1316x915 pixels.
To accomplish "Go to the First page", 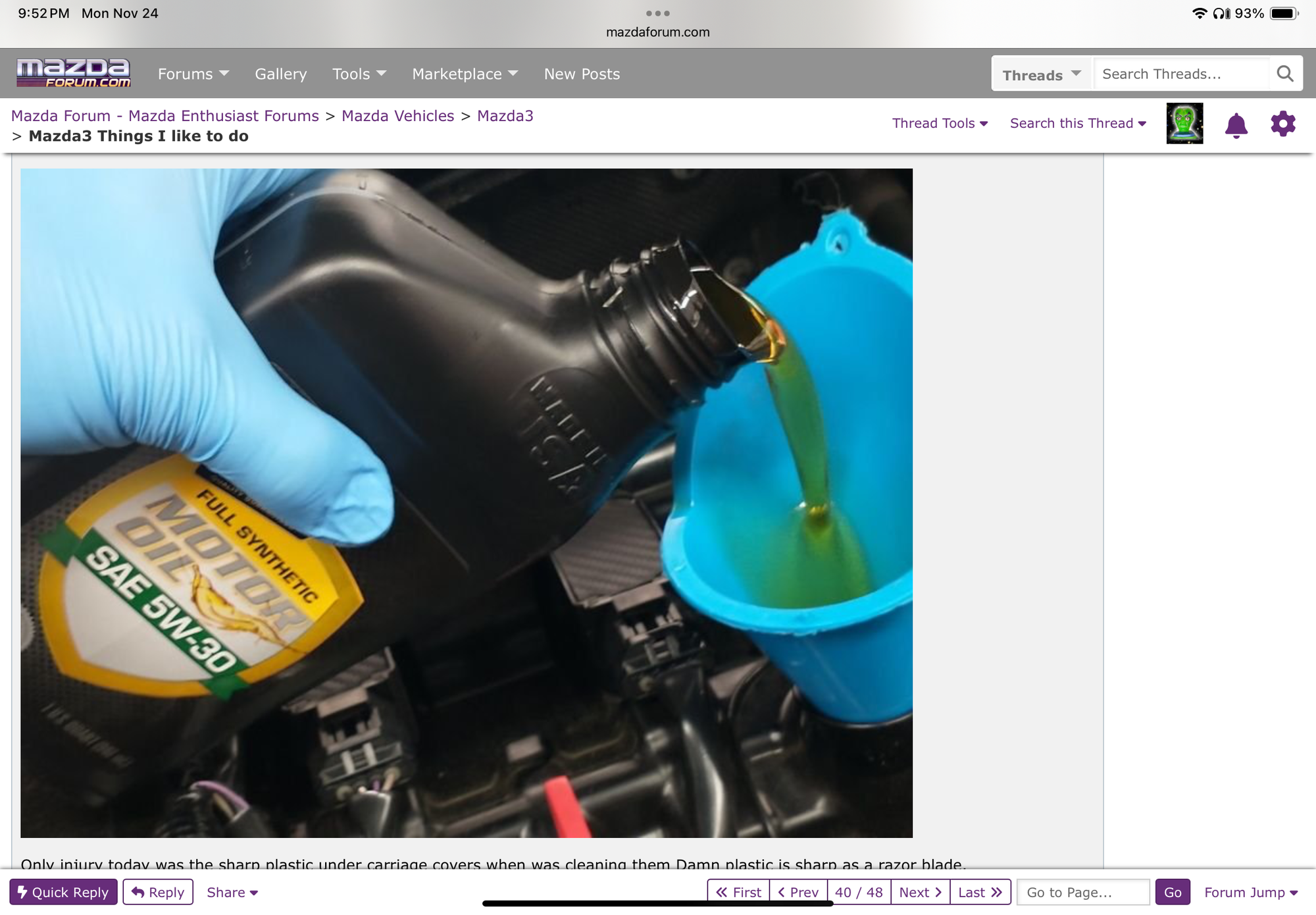I will (738, 892).
